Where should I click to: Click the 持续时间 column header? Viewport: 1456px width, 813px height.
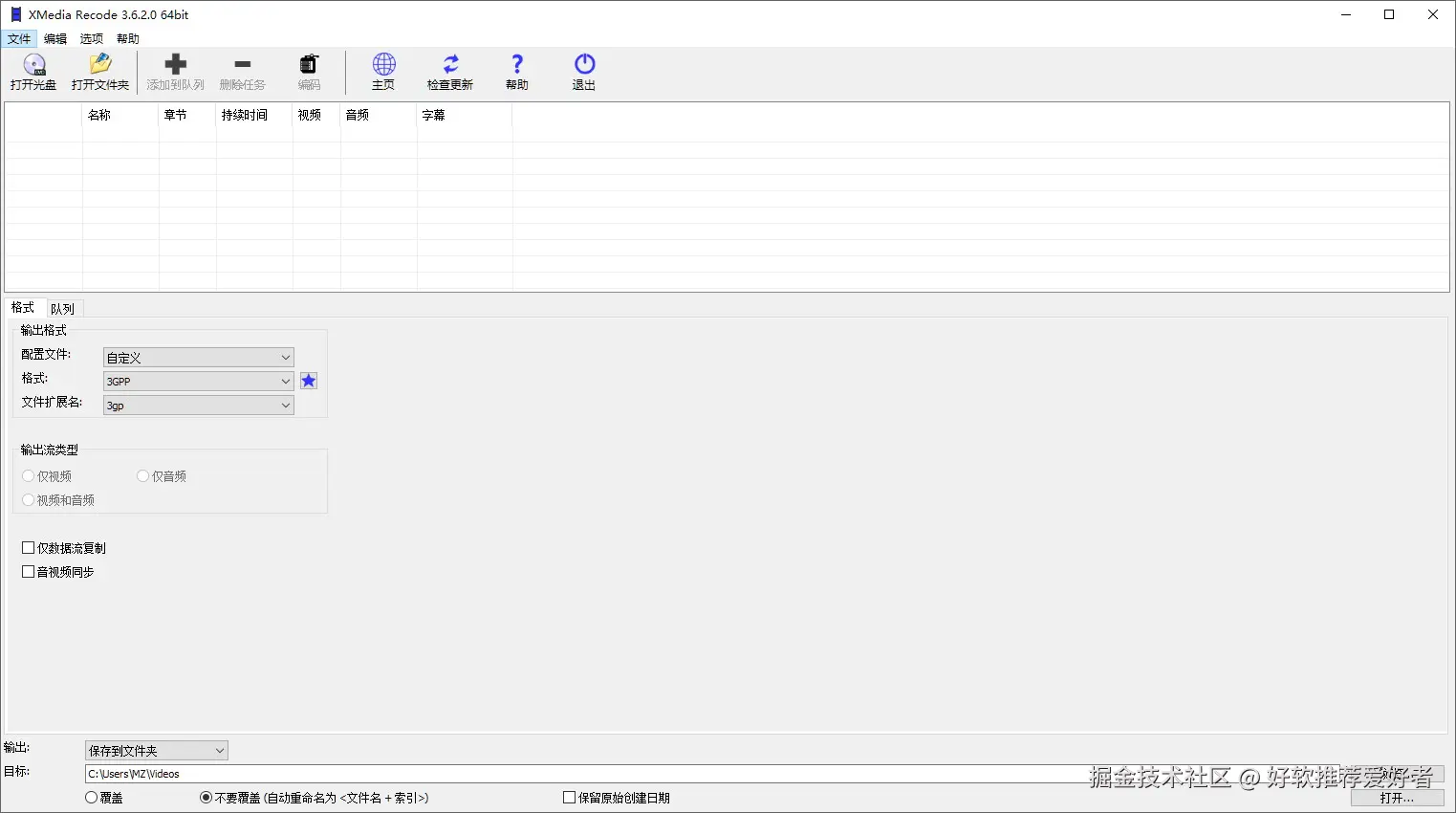point(254,115)
